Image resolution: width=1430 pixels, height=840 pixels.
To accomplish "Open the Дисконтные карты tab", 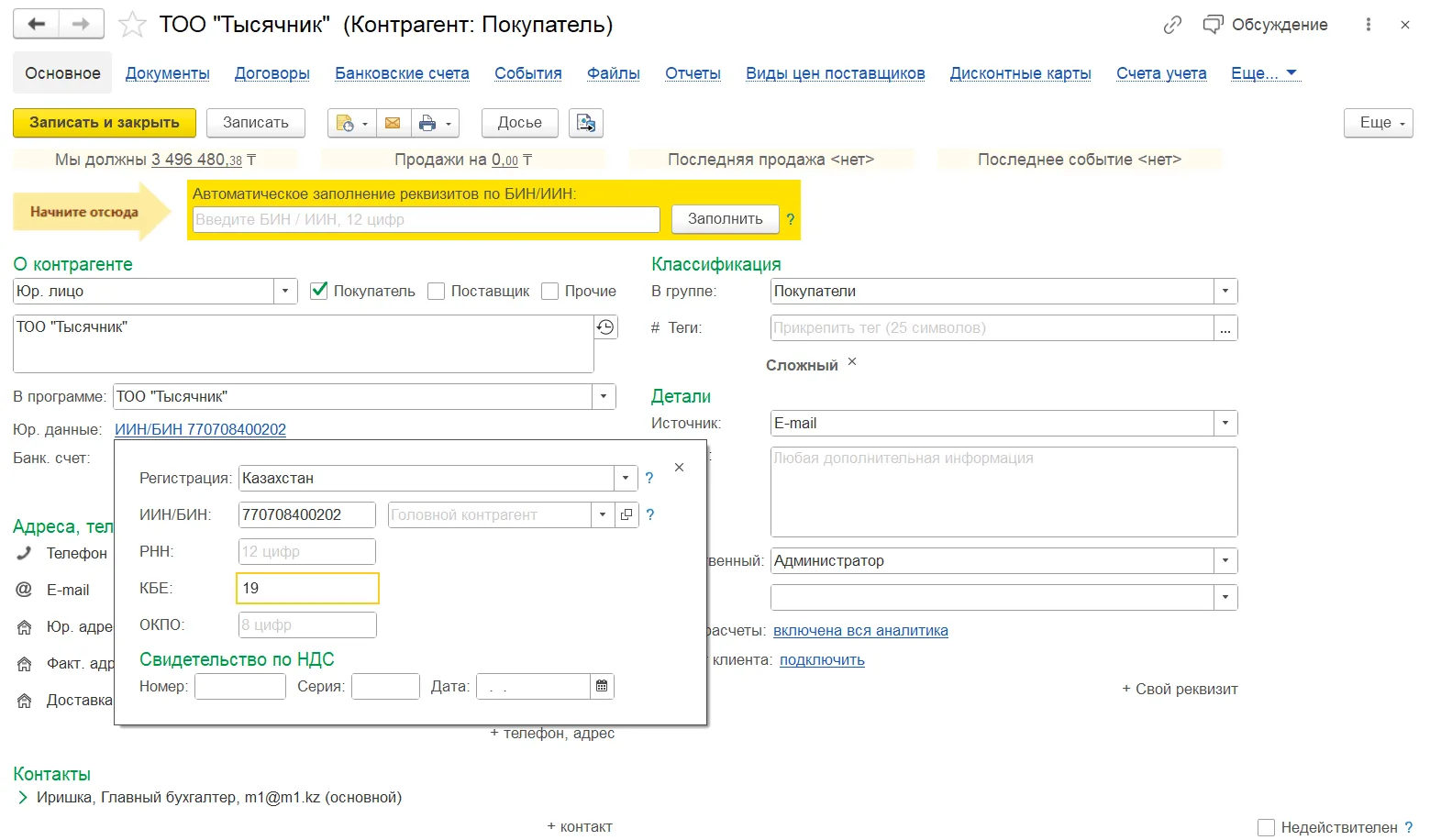I will 1021,73.
